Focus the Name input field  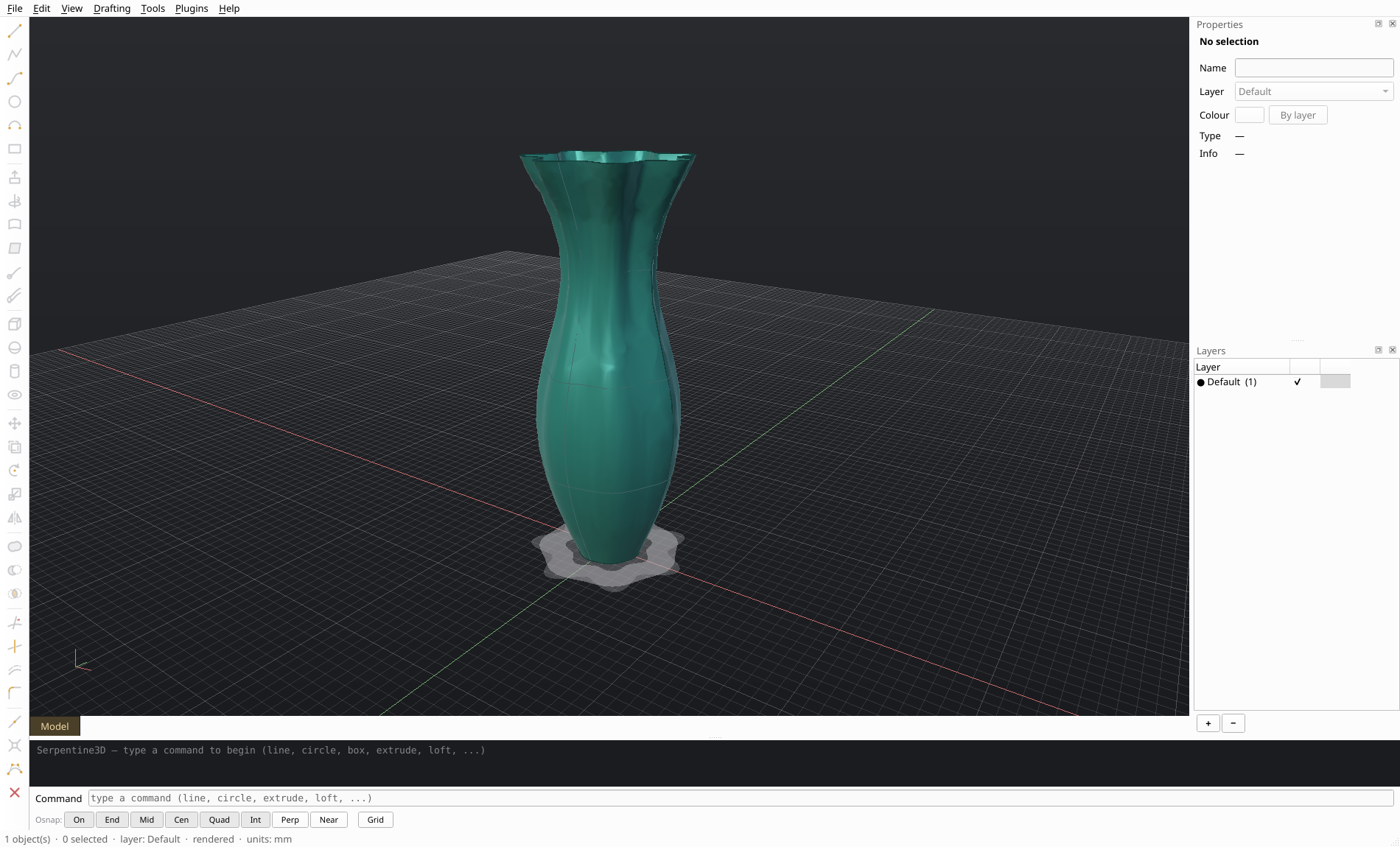(1314, 68)
